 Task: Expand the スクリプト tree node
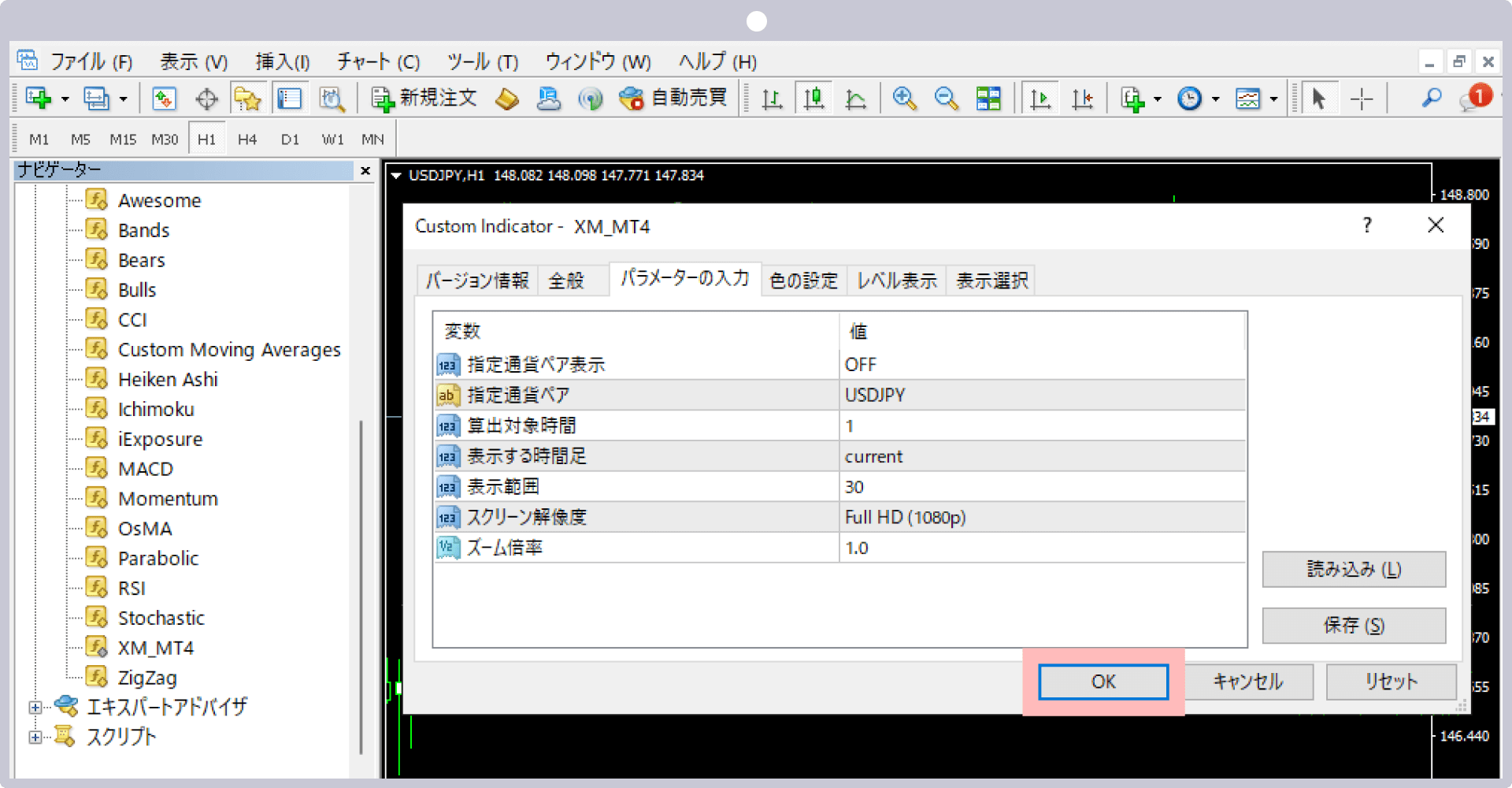(35, 738)
